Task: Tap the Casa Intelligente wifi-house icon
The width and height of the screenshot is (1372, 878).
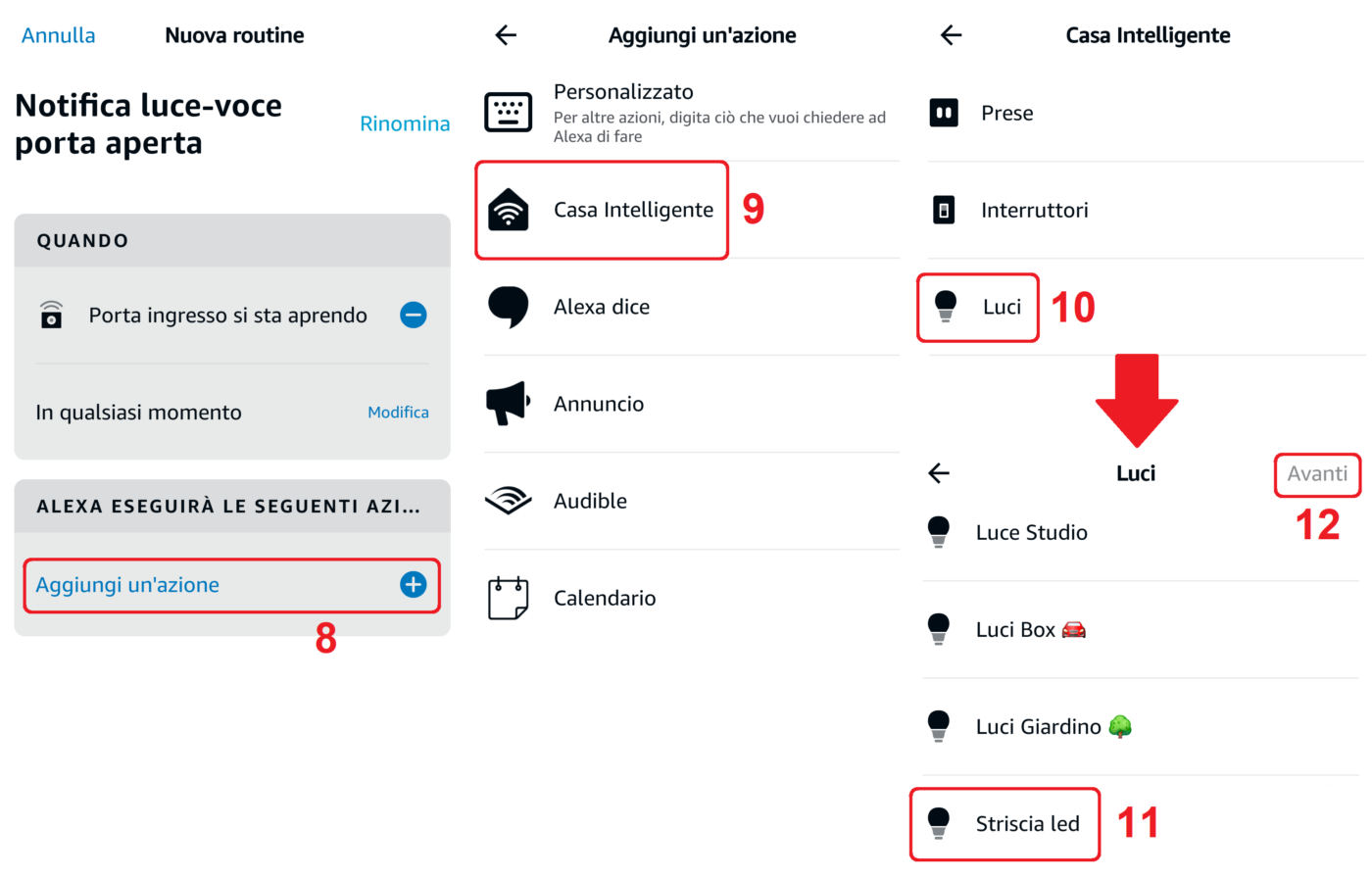Action: pos(508,210)
